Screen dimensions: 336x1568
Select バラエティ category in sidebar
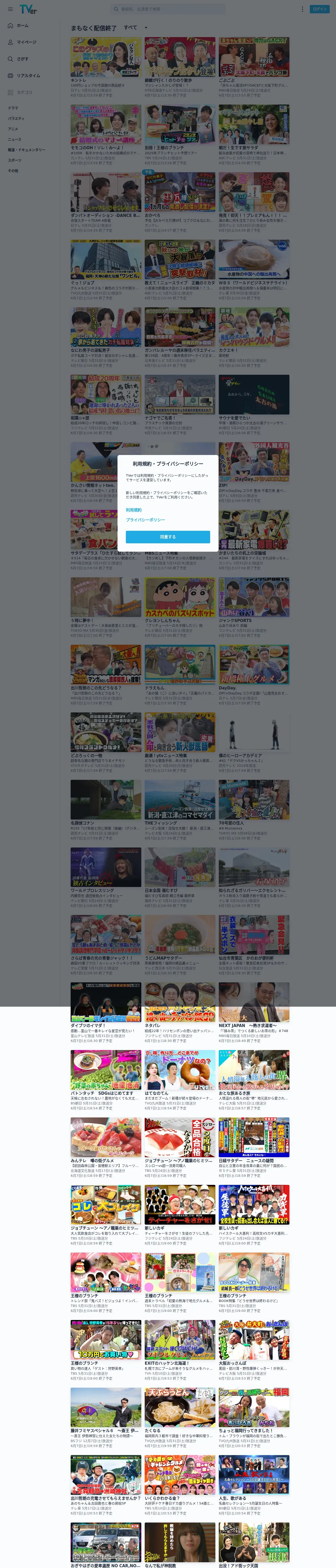click(16, 119)
